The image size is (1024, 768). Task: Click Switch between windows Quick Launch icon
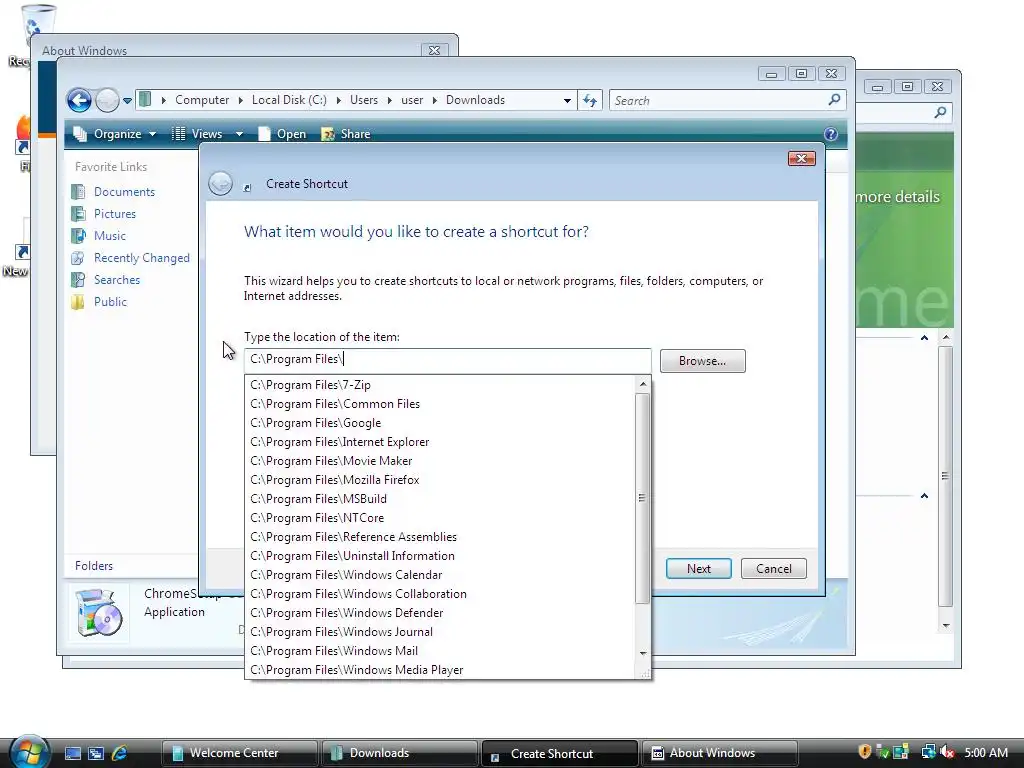[96, 753]
